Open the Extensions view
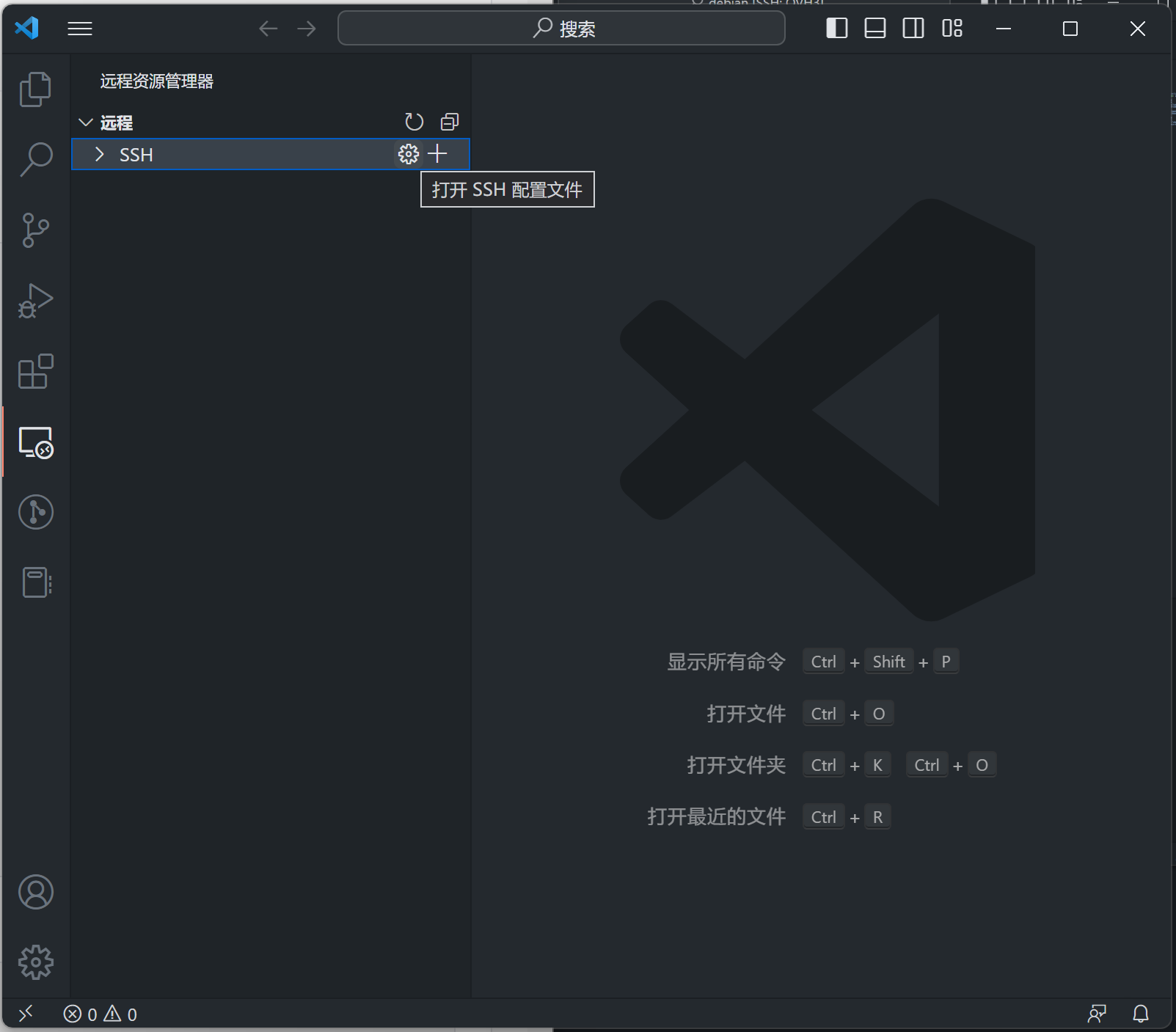 click(35, 371)
